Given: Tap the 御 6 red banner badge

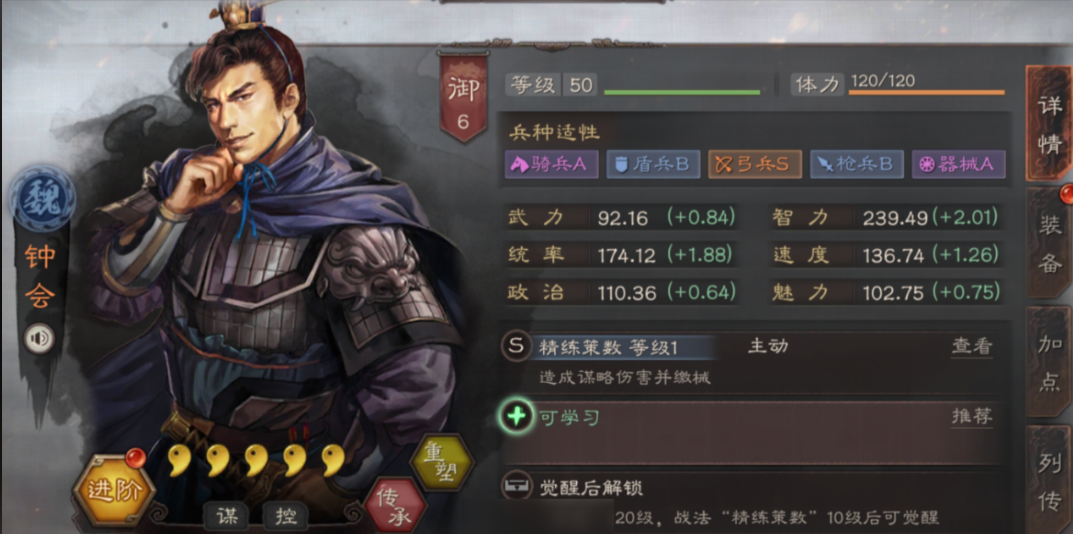Looking at the screenshot, I should point(463,98).
